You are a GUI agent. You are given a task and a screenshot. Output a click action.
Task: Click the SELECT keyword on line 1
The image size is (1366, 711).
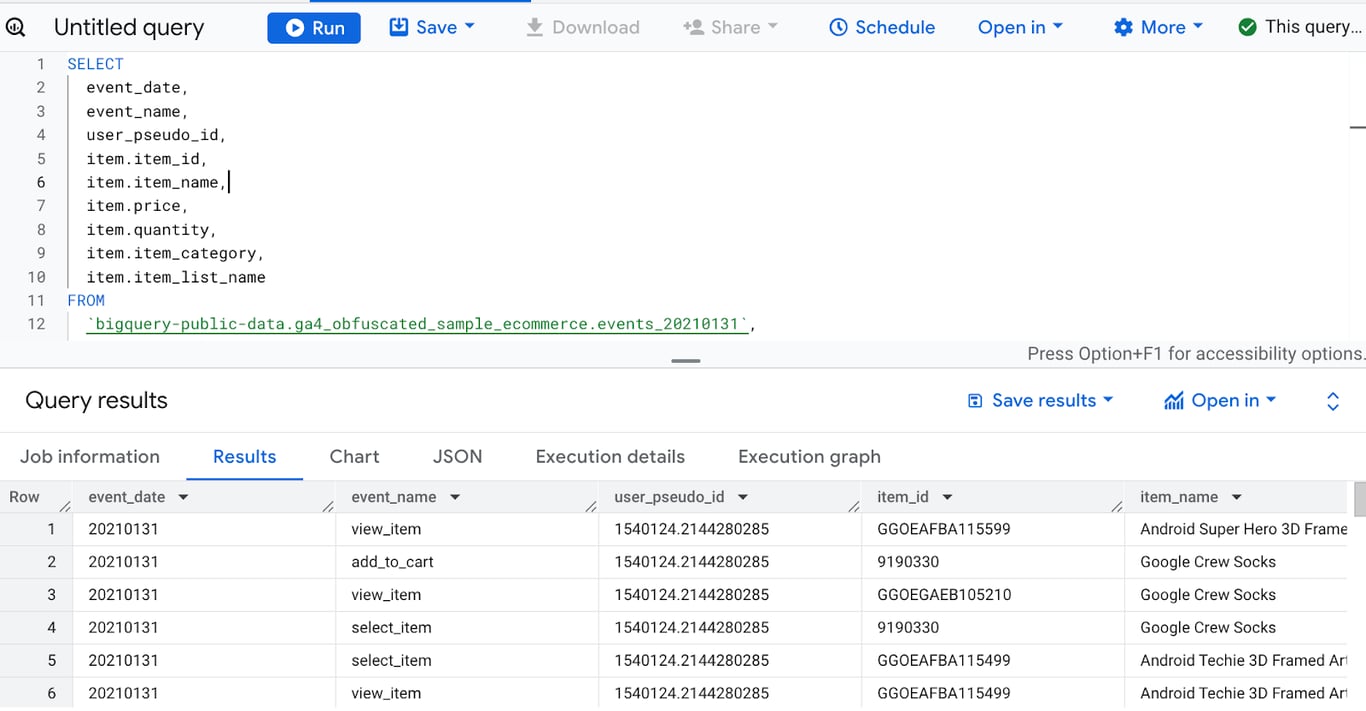tap(96, 64)
